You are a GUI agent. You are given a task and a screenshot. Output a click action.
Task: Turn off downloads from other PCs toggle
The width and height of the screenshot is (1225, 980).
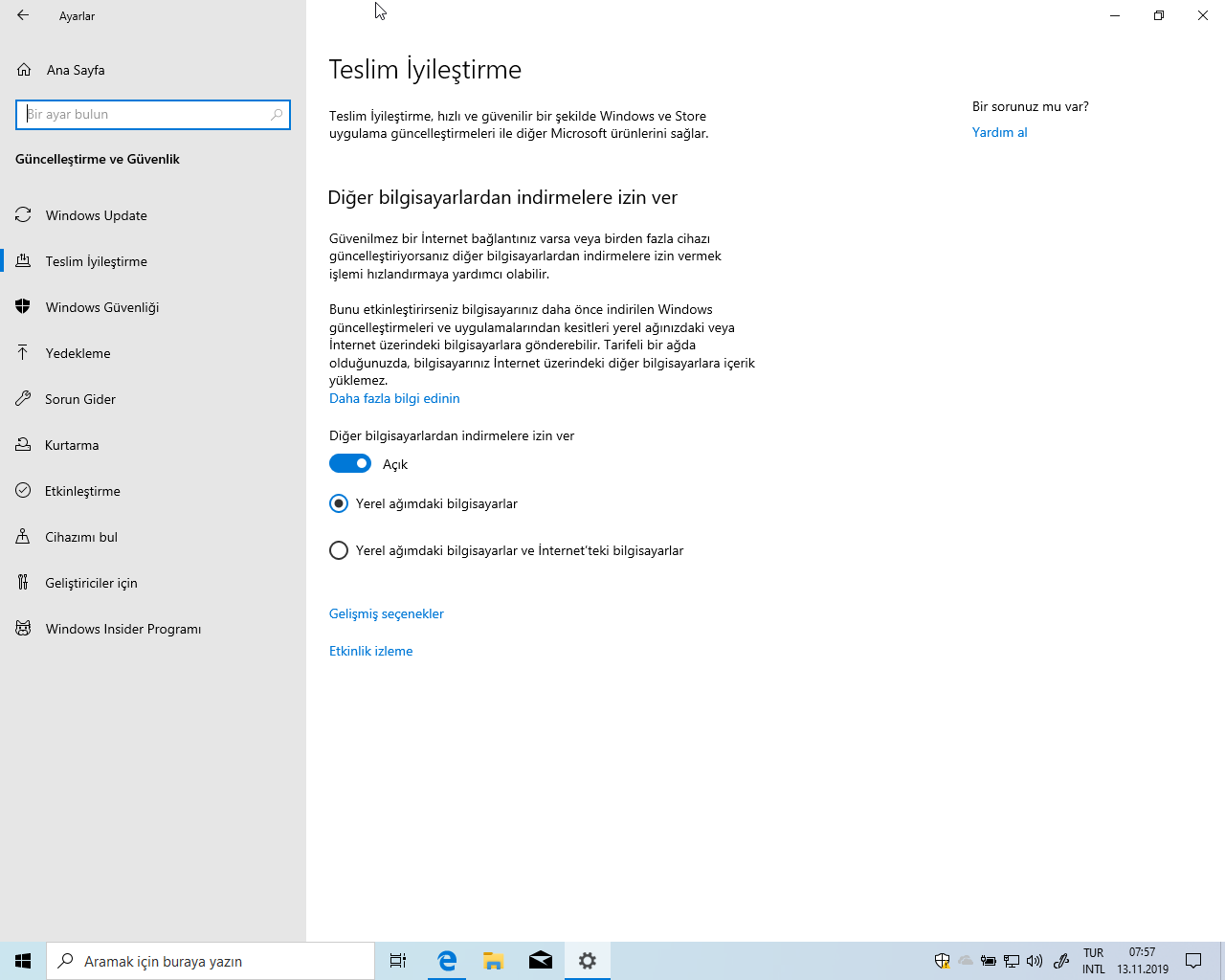click(x=350, y=463)
